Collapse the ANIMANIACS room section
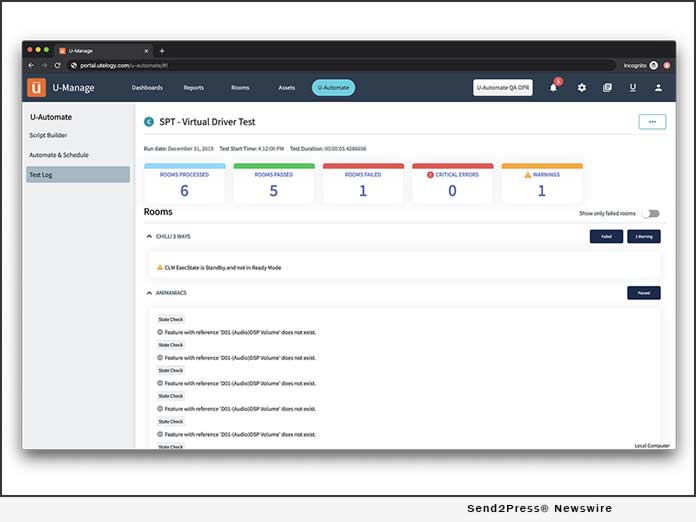This screenshot has width=696, height=522. pyautogui.click(x=149, y=293)
